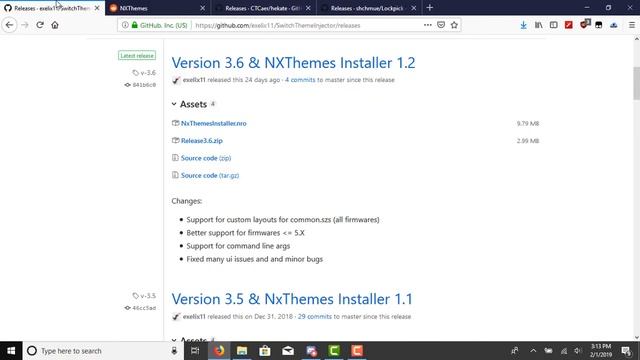The width and height of the screenshot is (640, 360).
Task: Open a new browser tab with plus
Action: pyautogui.click(x=429, y=8)
